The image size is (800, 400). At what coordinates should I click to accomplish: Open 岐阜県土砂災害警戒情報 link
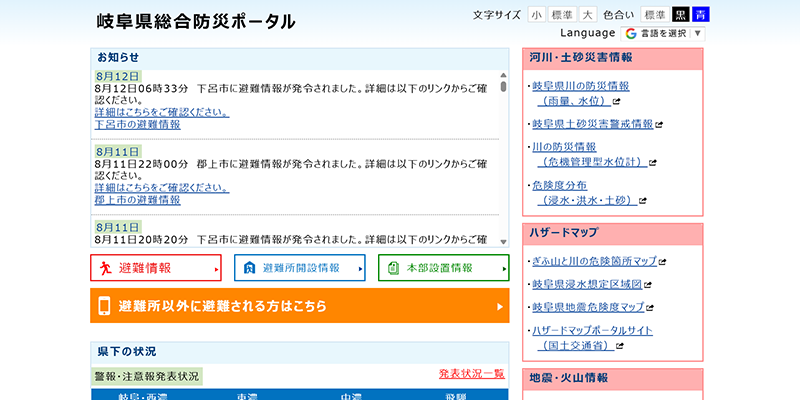click(x=593, y=124)
